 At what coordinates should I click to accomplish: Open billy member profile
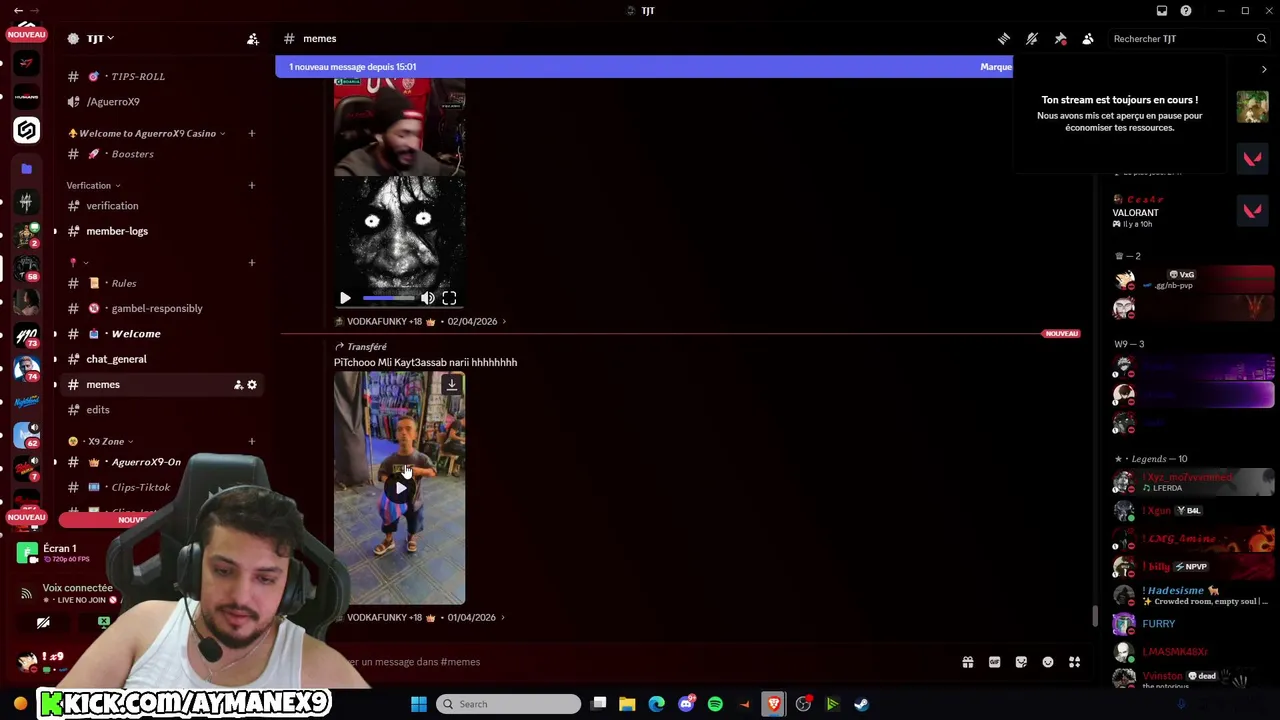[x=1192, y=567]
